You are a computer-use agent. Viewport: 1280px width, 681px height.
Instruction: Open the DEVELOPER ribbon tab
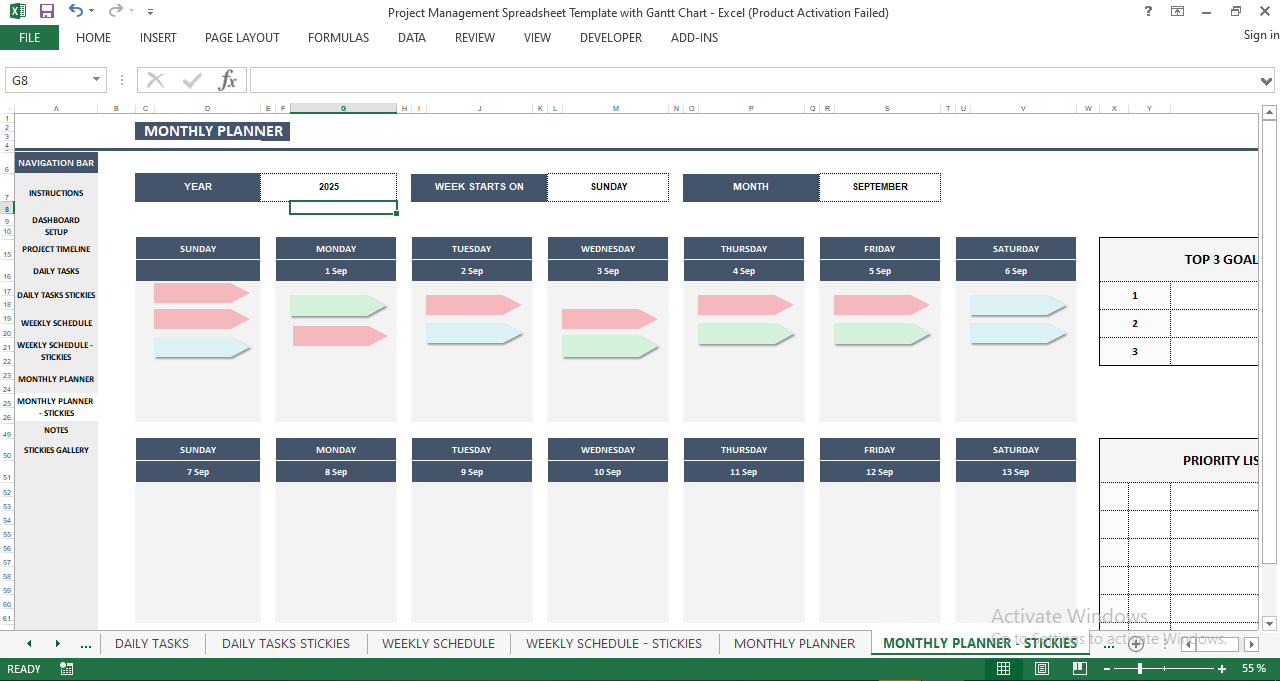coord(610,38)
